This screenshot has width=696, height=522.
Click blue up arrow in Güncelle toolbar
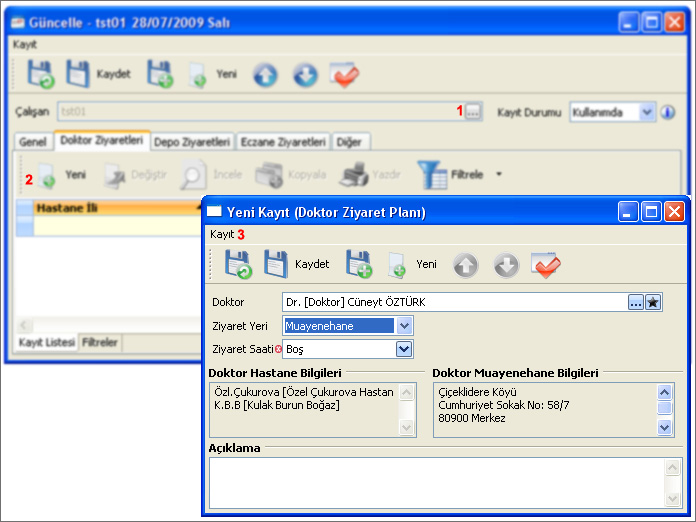coord(265,75)
